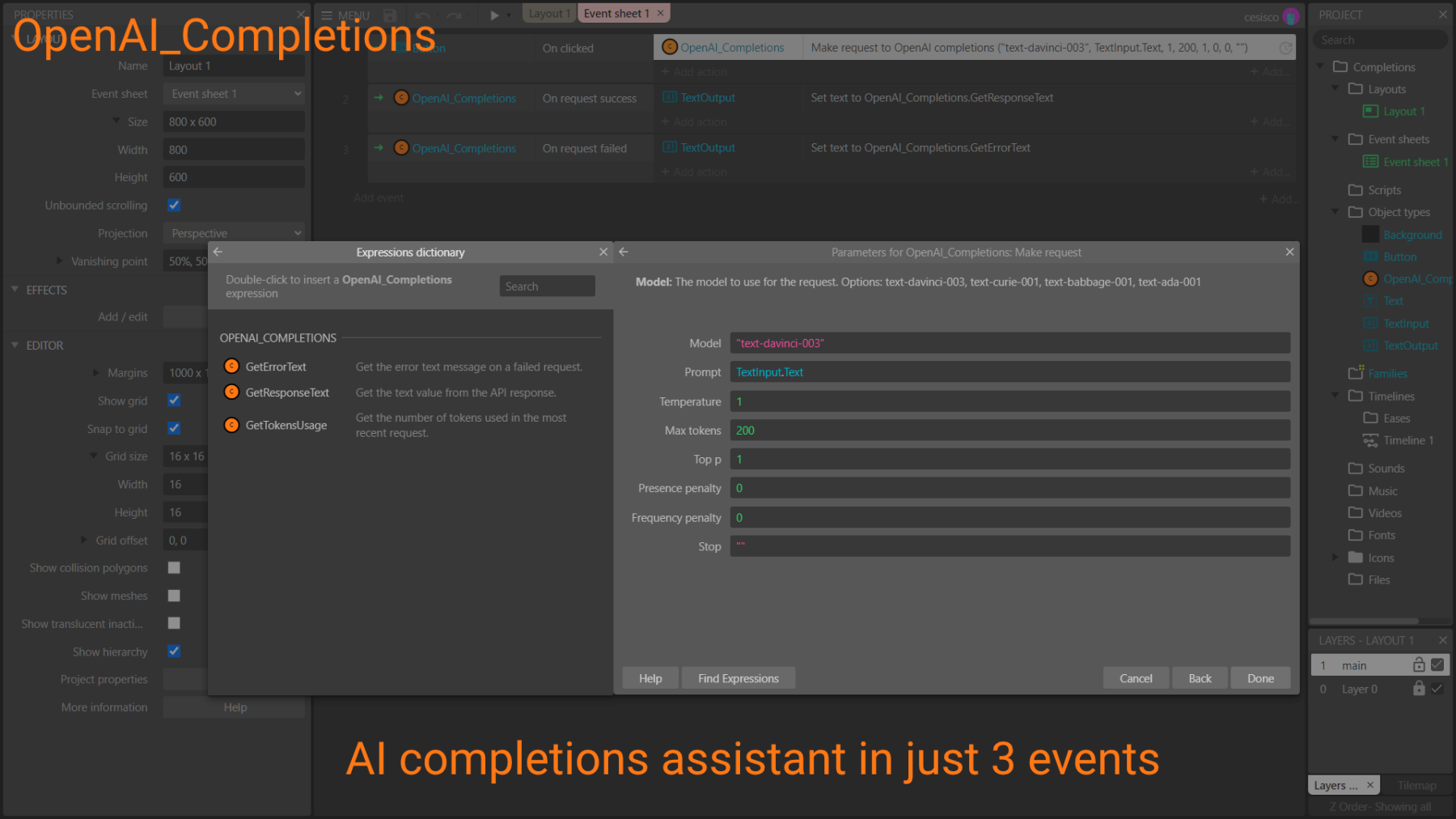
Task: Select the TextInput object in Object types
Action: pyautogui.click(x=1405, y=323)
